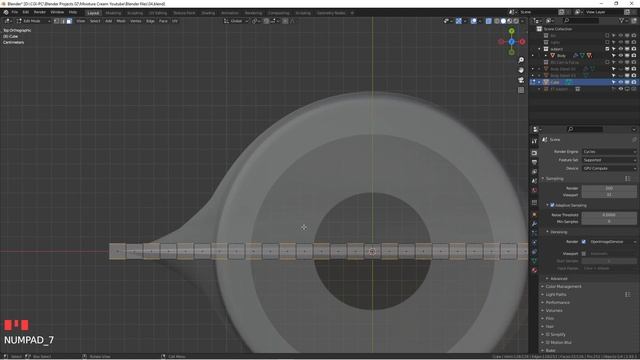Viewport: 640px width, 360px height.
Task: Expand the Volumes panel
Action: 553,311
